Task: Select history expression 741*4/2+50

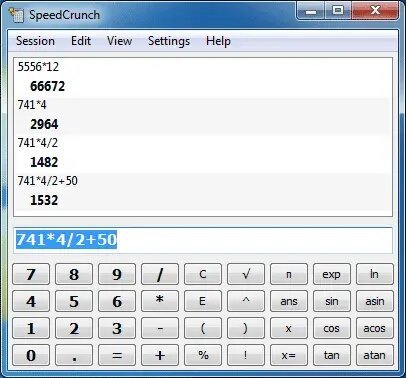Action: click(47, 181)
